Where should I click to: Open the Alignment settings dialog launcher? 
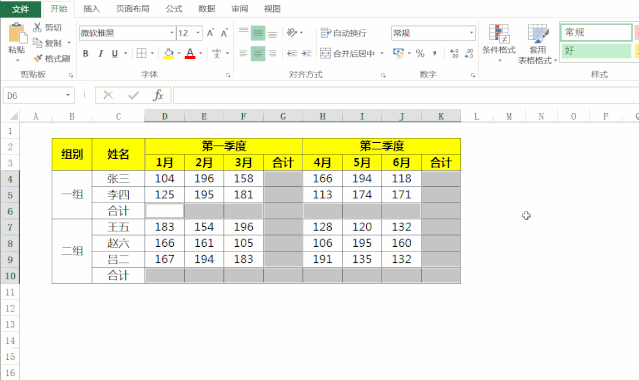(x=383, y=75)
